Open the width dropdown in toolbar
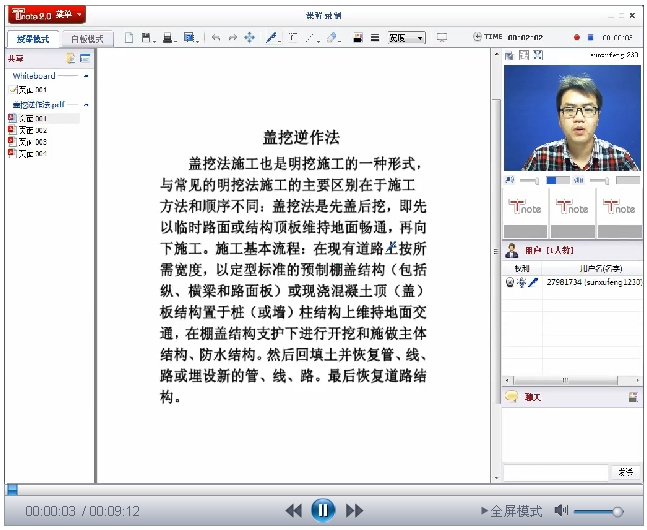Image resolution: width=647 pixels, height=530 pixels. 406,38
